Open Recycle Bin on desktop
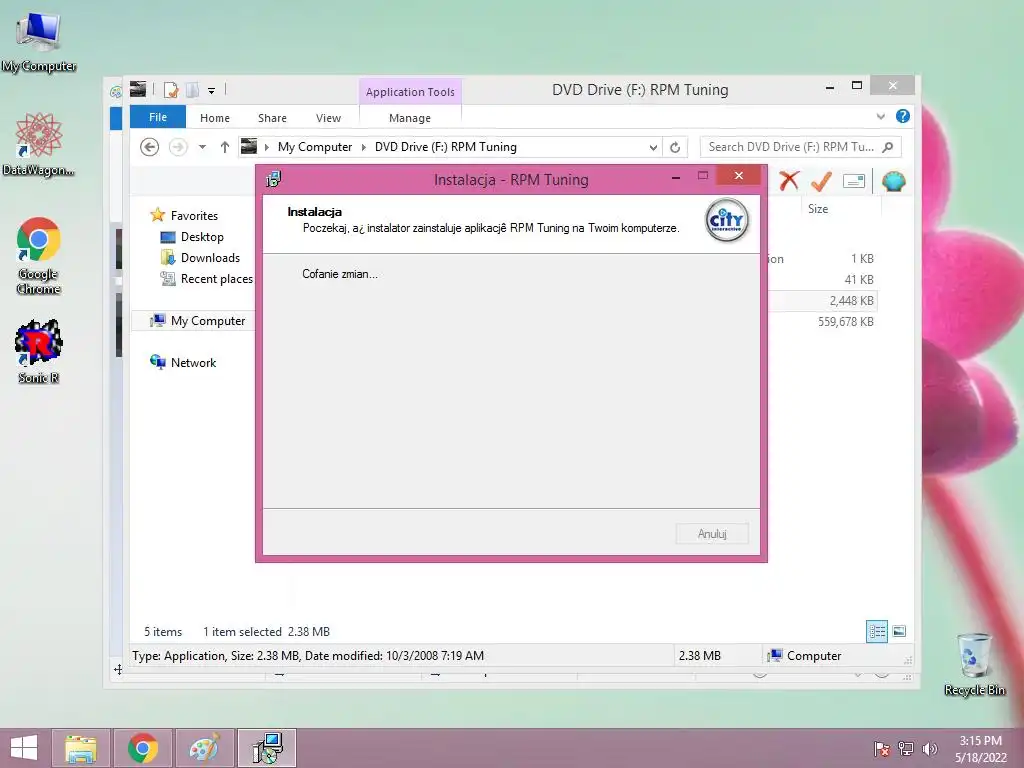 click(974, 664)
